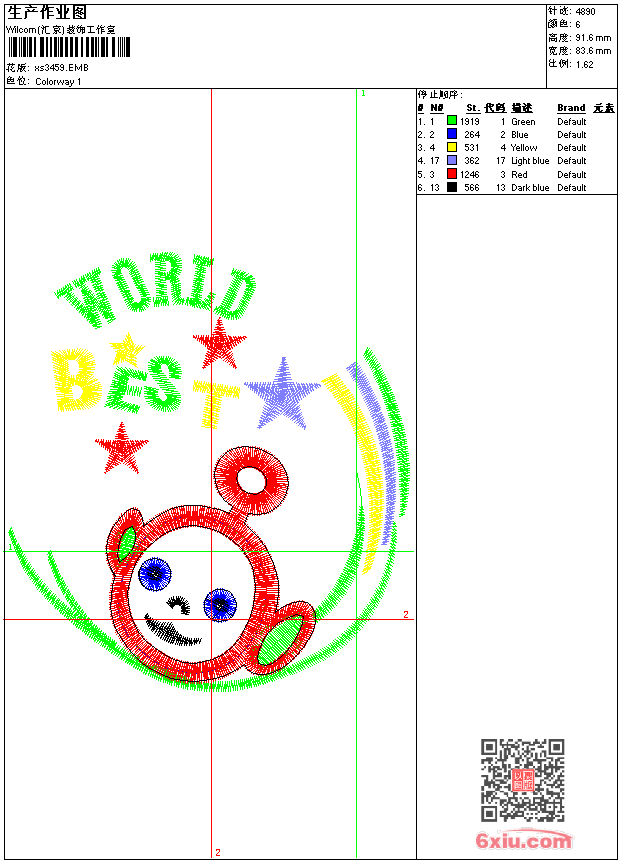Viewport: 620px width, 860px height.
Task: Click the blue color swatch in row 2
Action: pyautogui.click(x=452, y=134)
